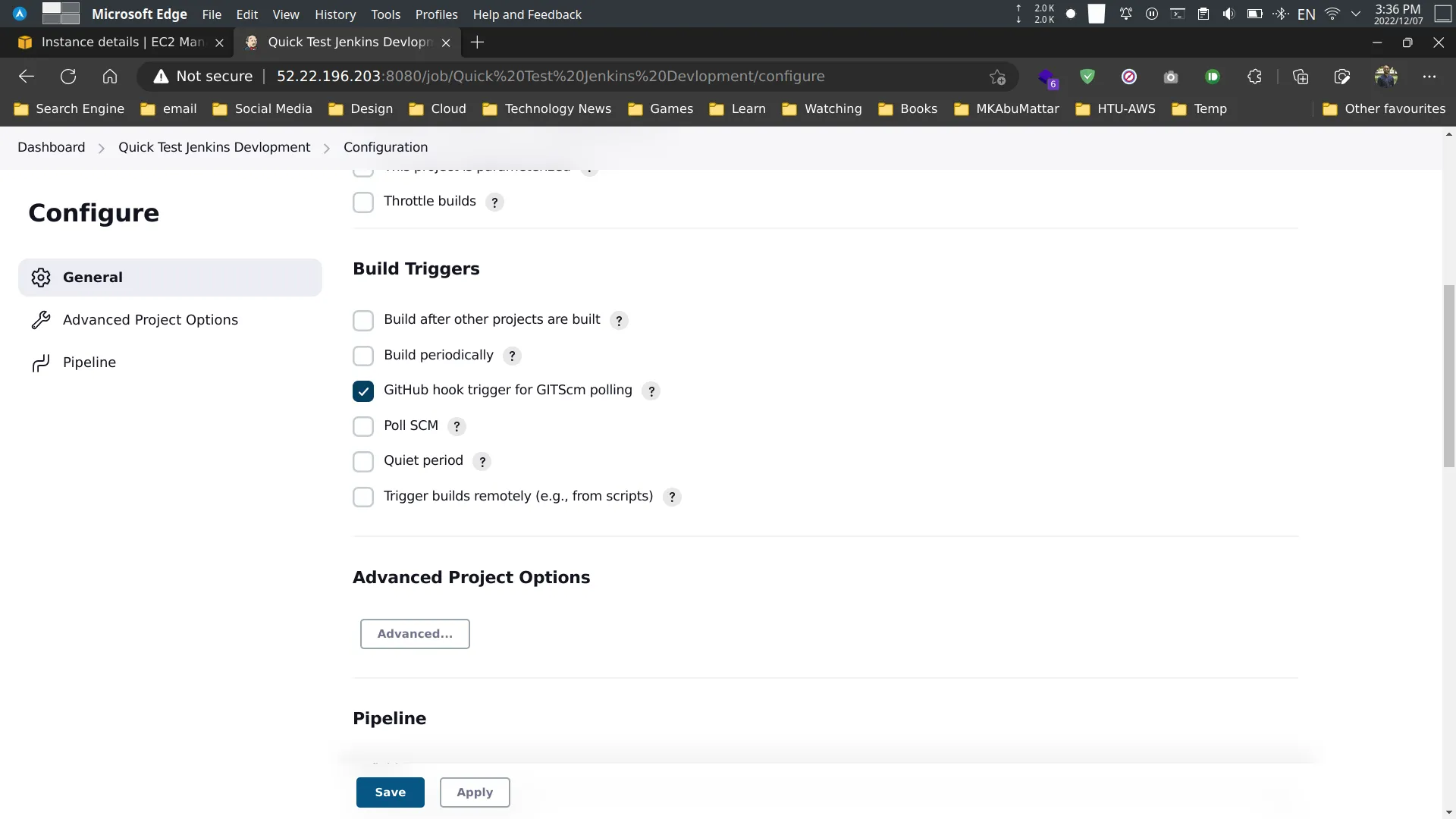Click the Dashboard breadcrumb link

(x=51, y=147)
